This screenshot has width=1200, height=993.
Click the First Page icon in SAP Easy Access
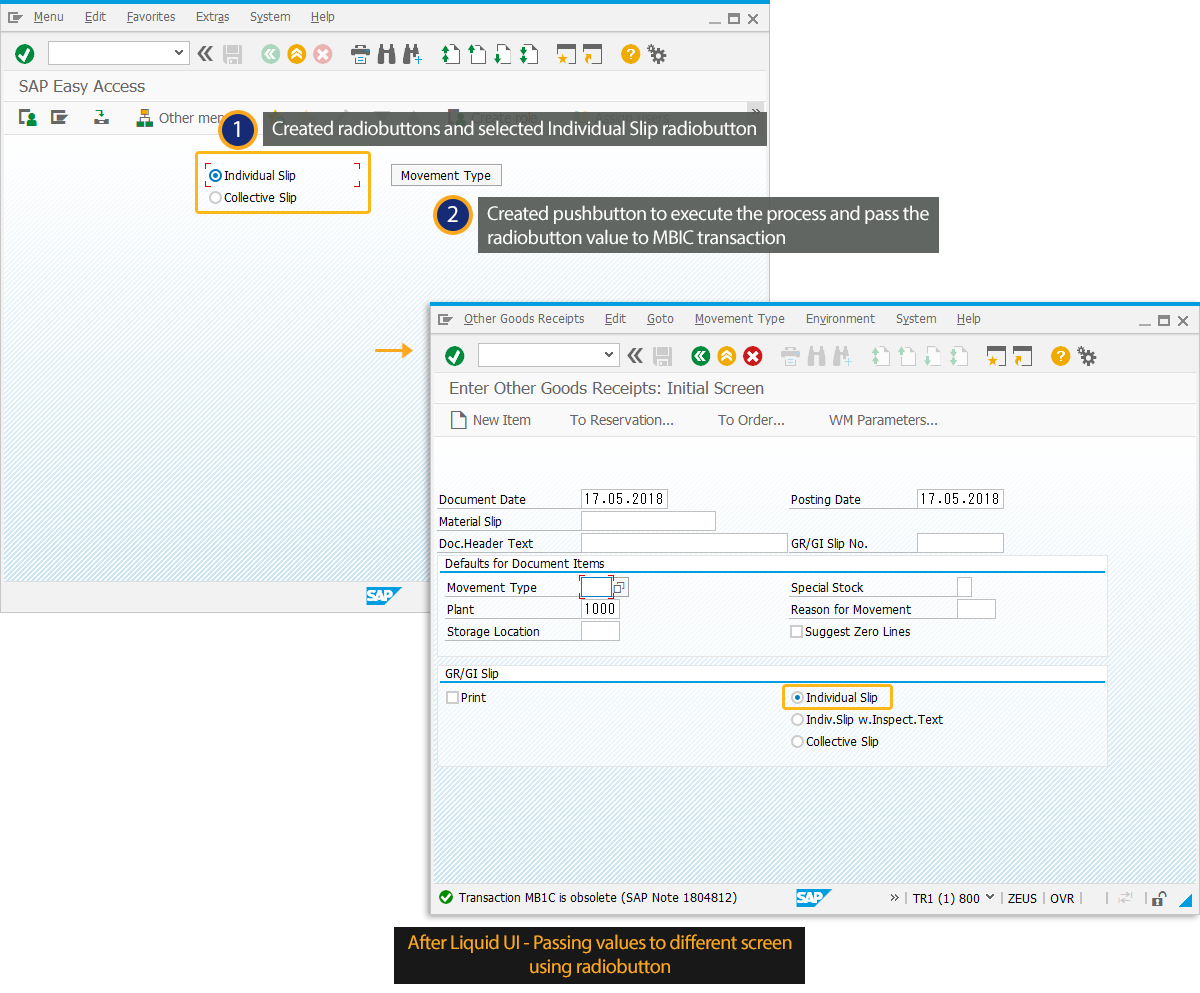pyautogui.click(x=451, y=54)
